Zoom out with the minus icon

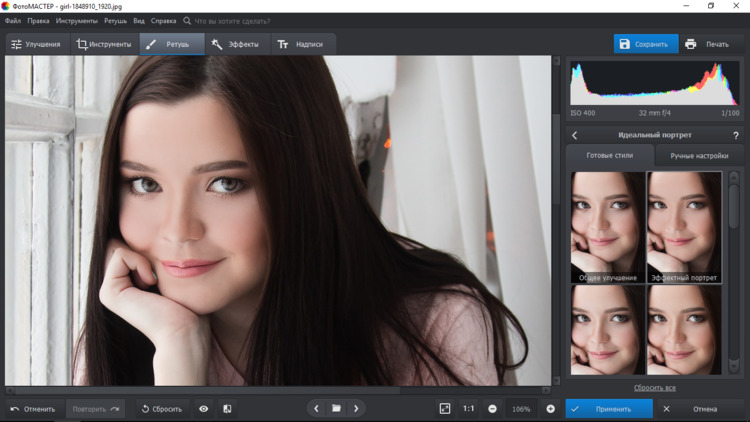(x=493, y=409)
